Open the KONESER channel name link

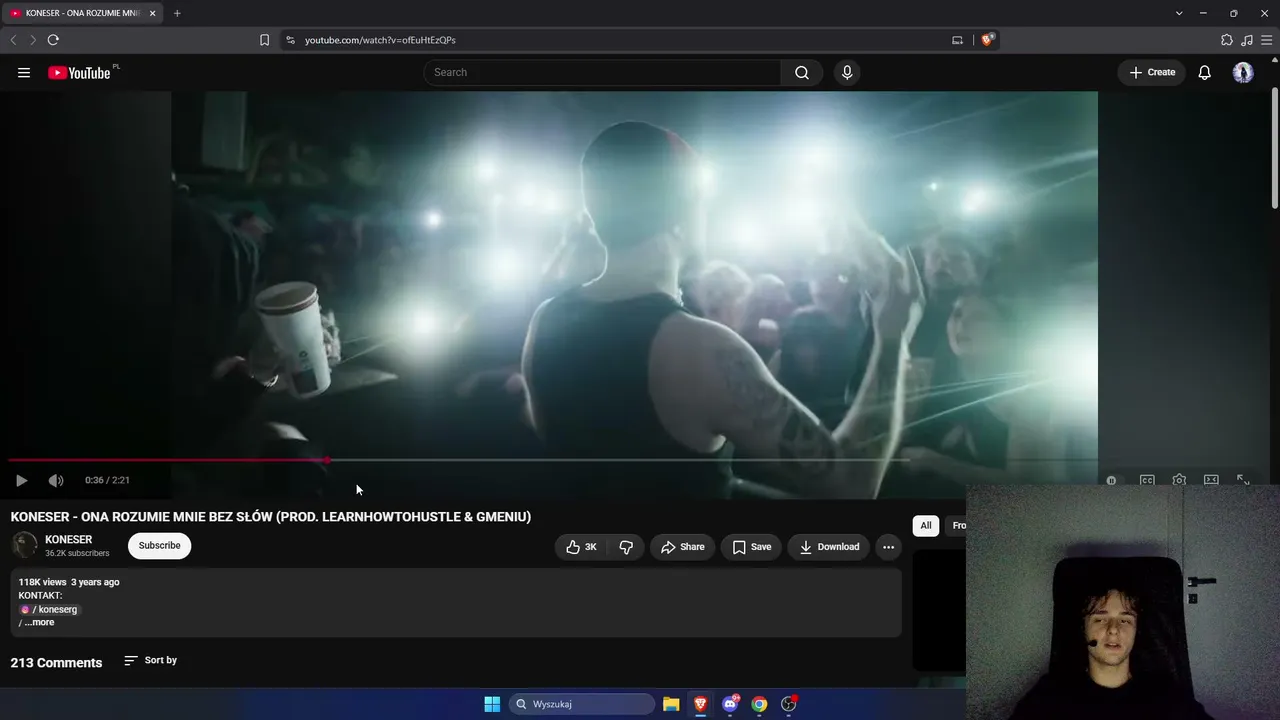(x=68, y=539)
